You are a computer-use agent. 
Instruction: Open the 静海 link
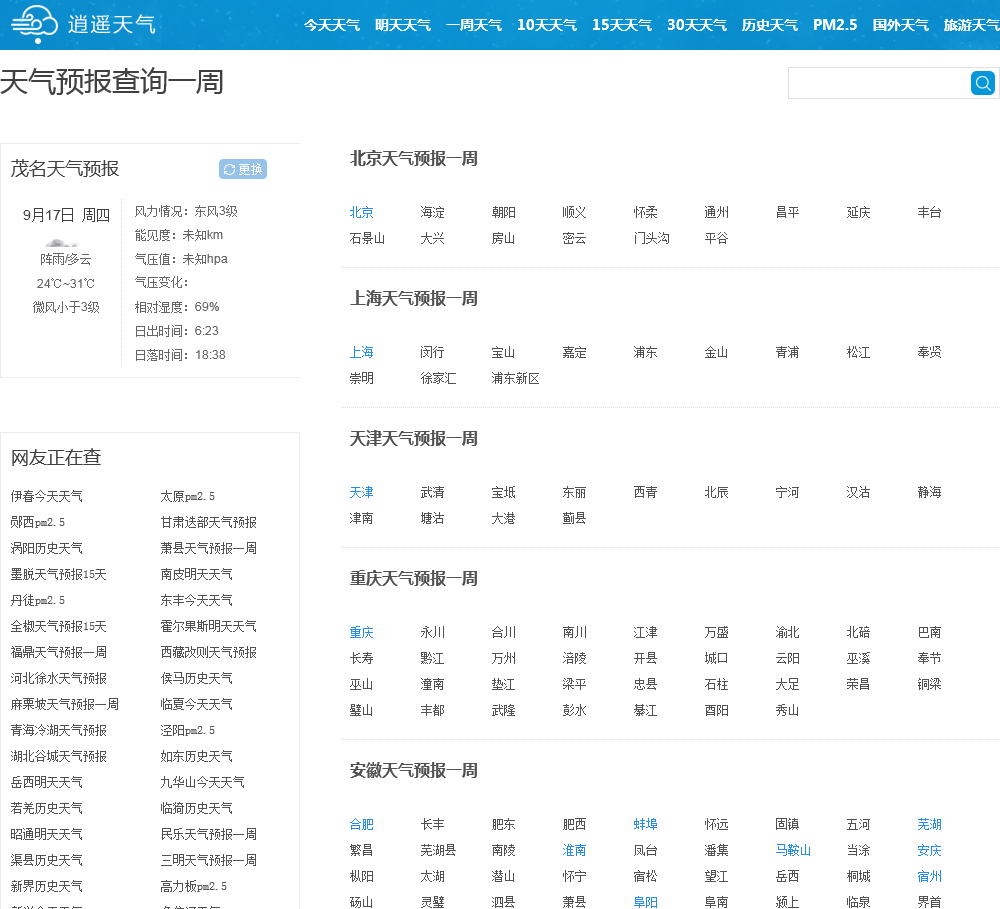[x=929, y=492]
